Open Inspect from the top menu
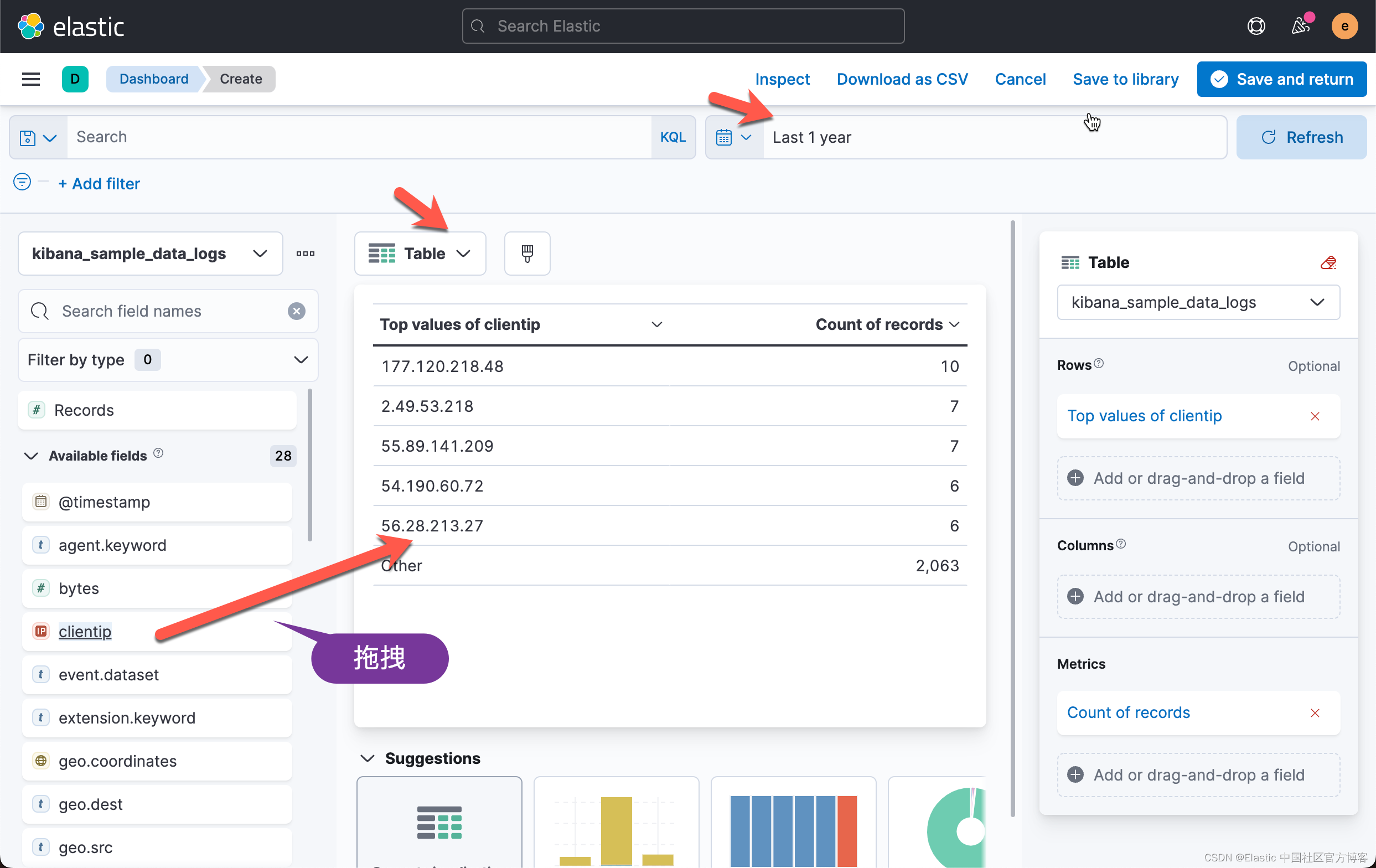The image size is (1376, 868). (x=782, y=79)
